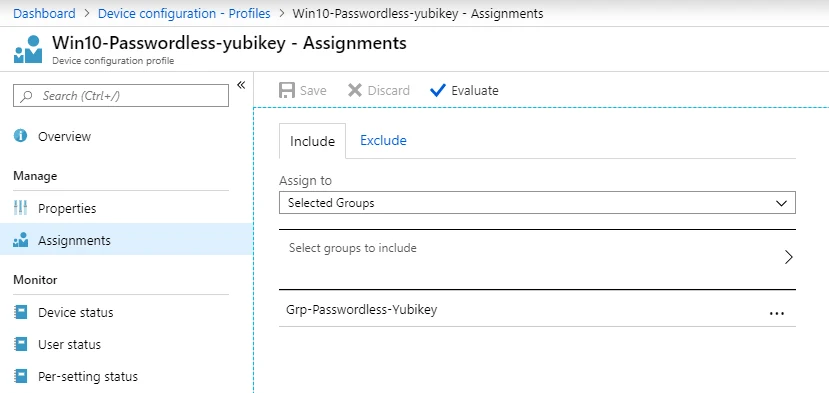Go to Dashboard breadcrumb link
Image resolution: width=829 pixels, height=393 pixels.
click(x=44, y=13)
